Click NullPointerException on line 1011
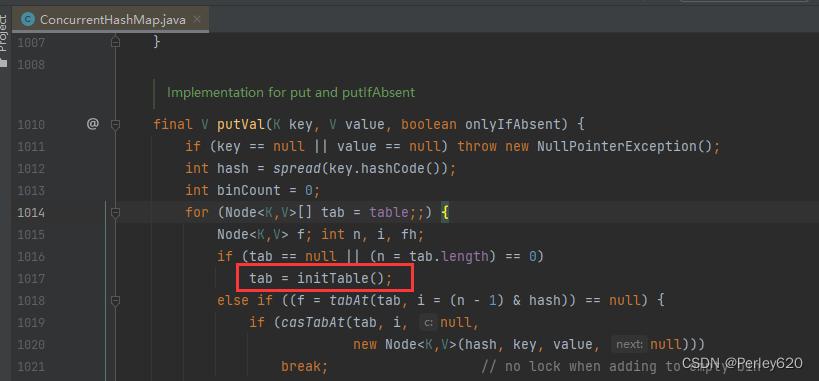Screen dimensions: 819x381 coord(617,146)
